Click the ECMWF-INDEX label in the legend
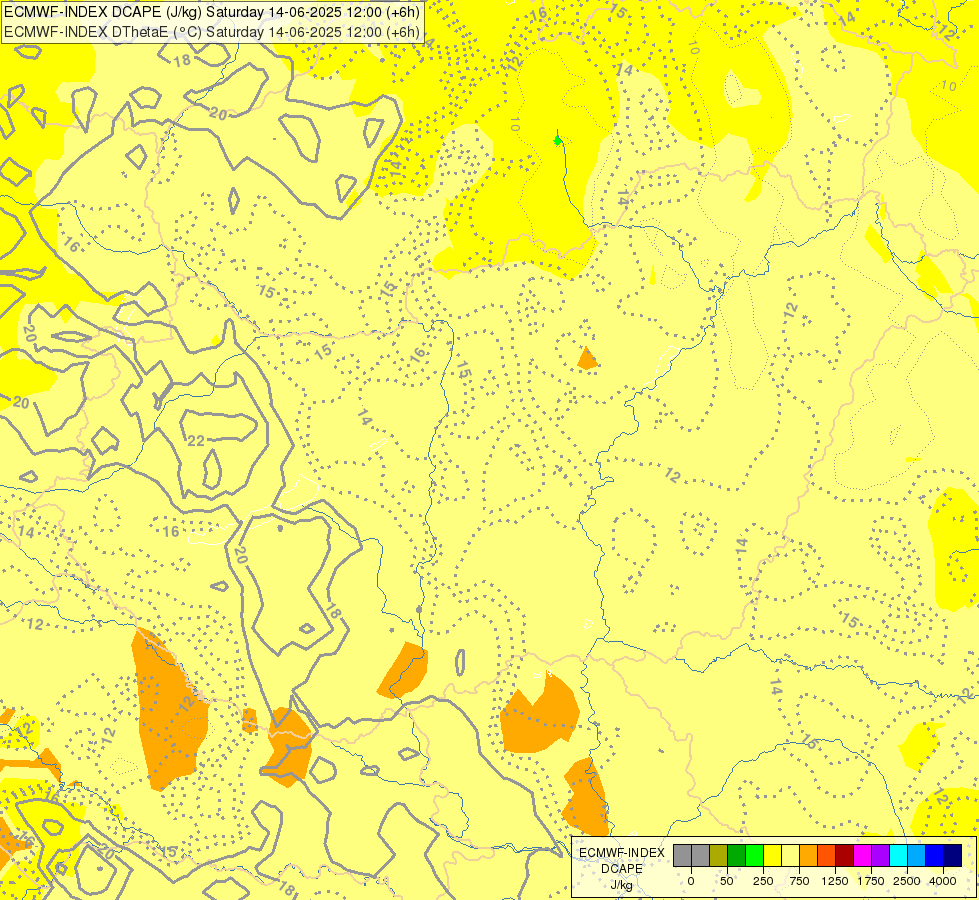This screenshot has height=900, width=979. coord(622,853)
